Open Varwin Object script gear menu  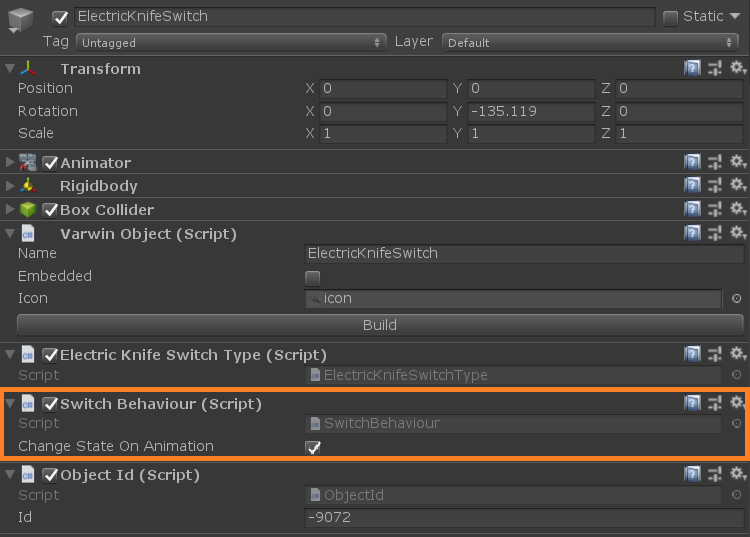click(x=738, y=233)
